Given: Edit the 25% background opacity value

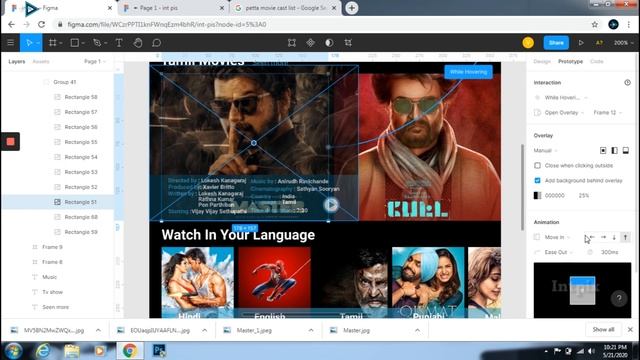Looking at the screenshot, I should pyautogui.click(x=584, y=196).
